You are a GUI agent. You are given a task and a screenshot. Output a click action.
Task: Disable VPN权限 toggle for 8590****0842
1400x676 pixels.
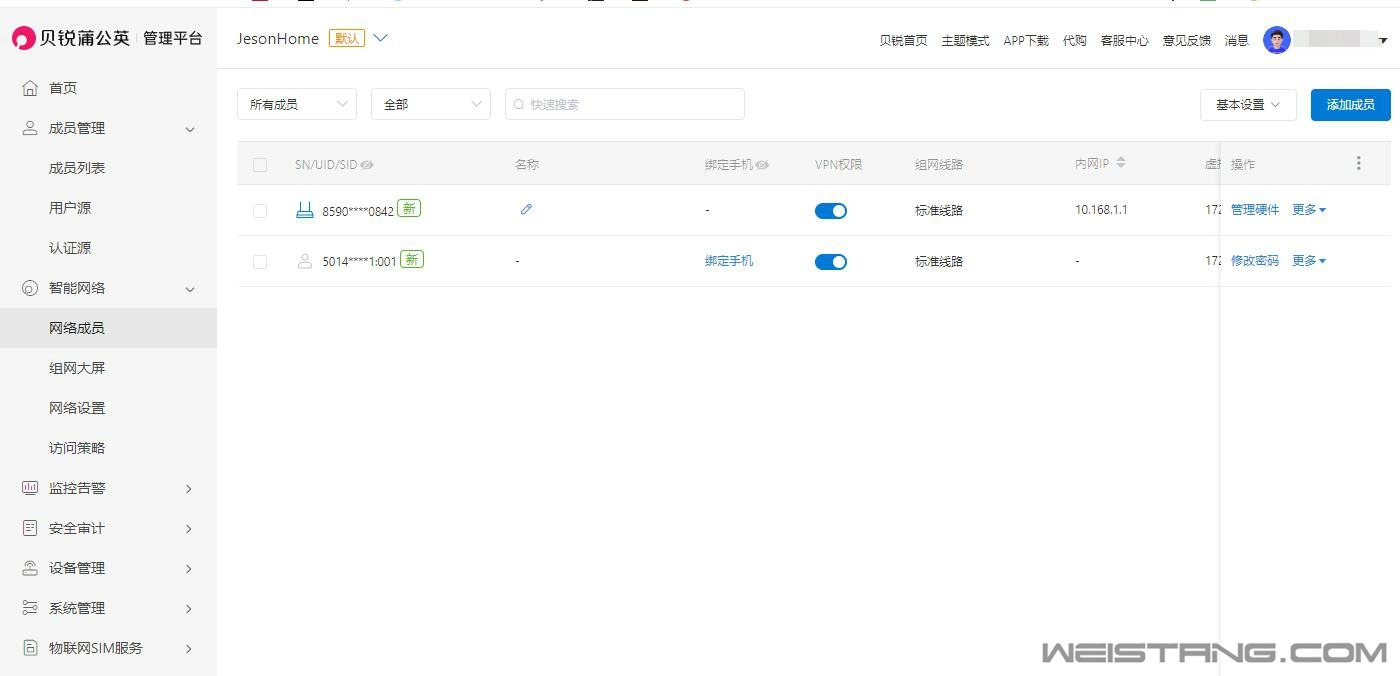point(830,211)
